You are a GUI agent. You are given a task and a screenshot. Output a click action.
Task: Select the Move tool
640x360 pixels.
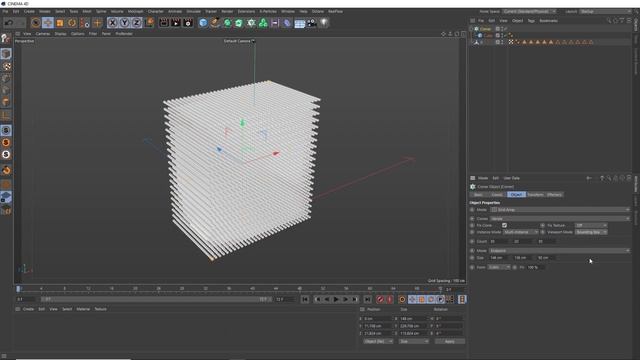click(x=48, y=23)
